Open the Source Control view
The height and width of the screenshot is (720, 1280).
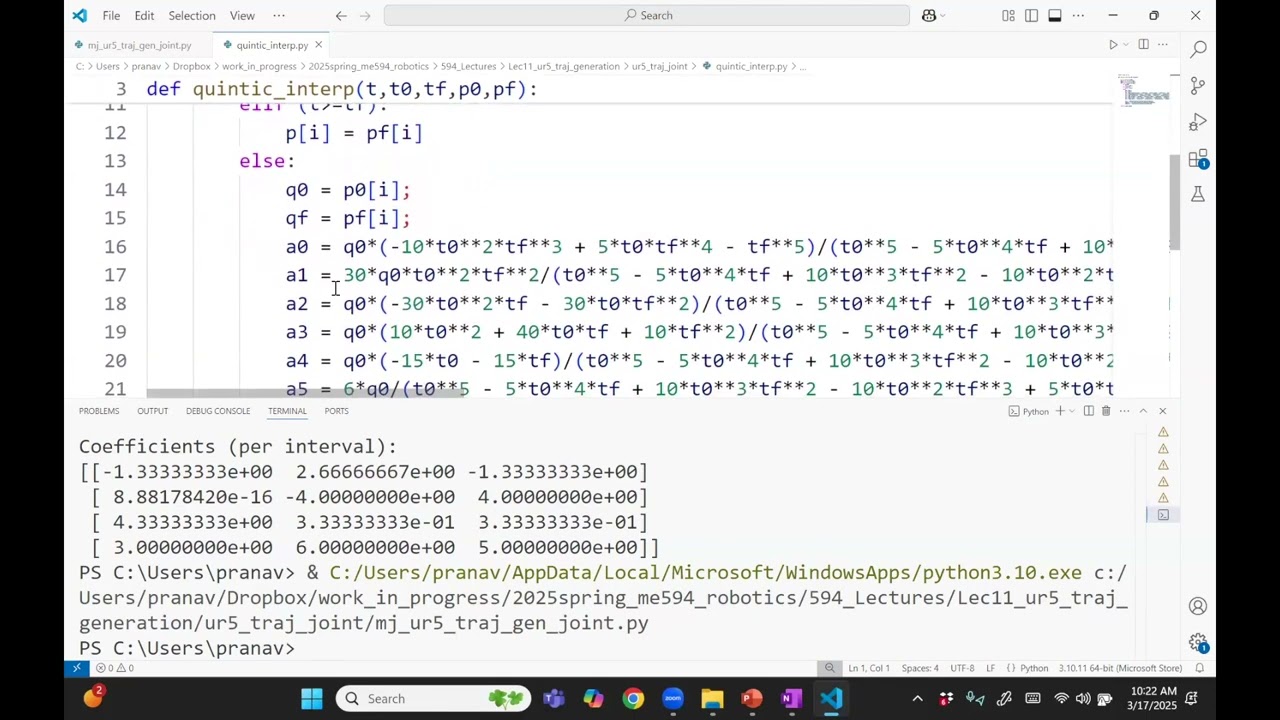(1197, 86)
